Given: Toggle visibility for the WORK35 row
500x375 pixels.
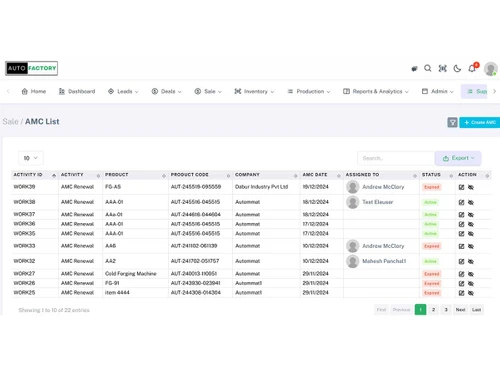Looking at the screenshot, I should [471, 234].
